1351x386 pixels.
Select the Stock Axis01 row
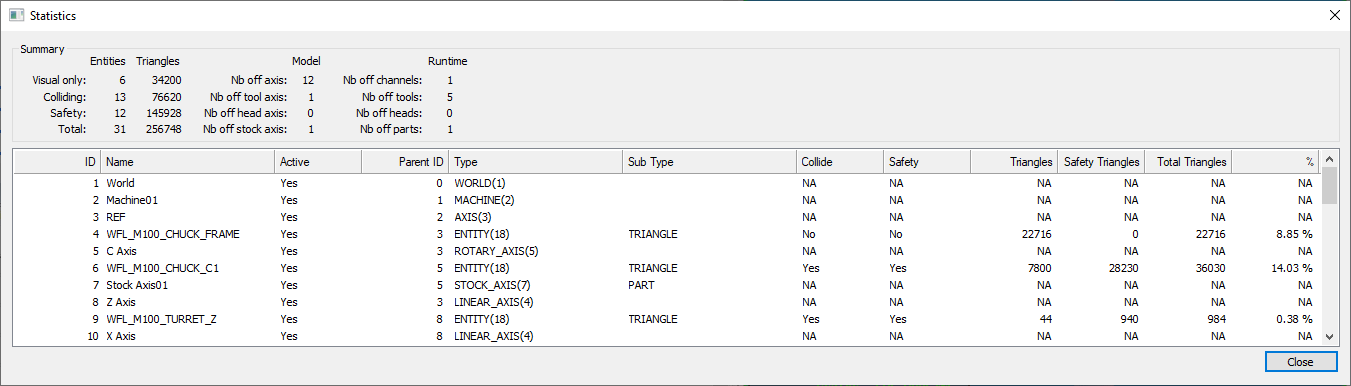pyautogui.click(x=666, y=285)
